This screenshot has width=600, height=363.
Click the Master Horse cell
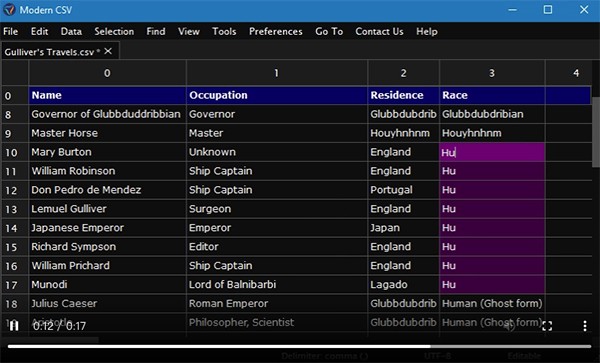click(107, 133)
